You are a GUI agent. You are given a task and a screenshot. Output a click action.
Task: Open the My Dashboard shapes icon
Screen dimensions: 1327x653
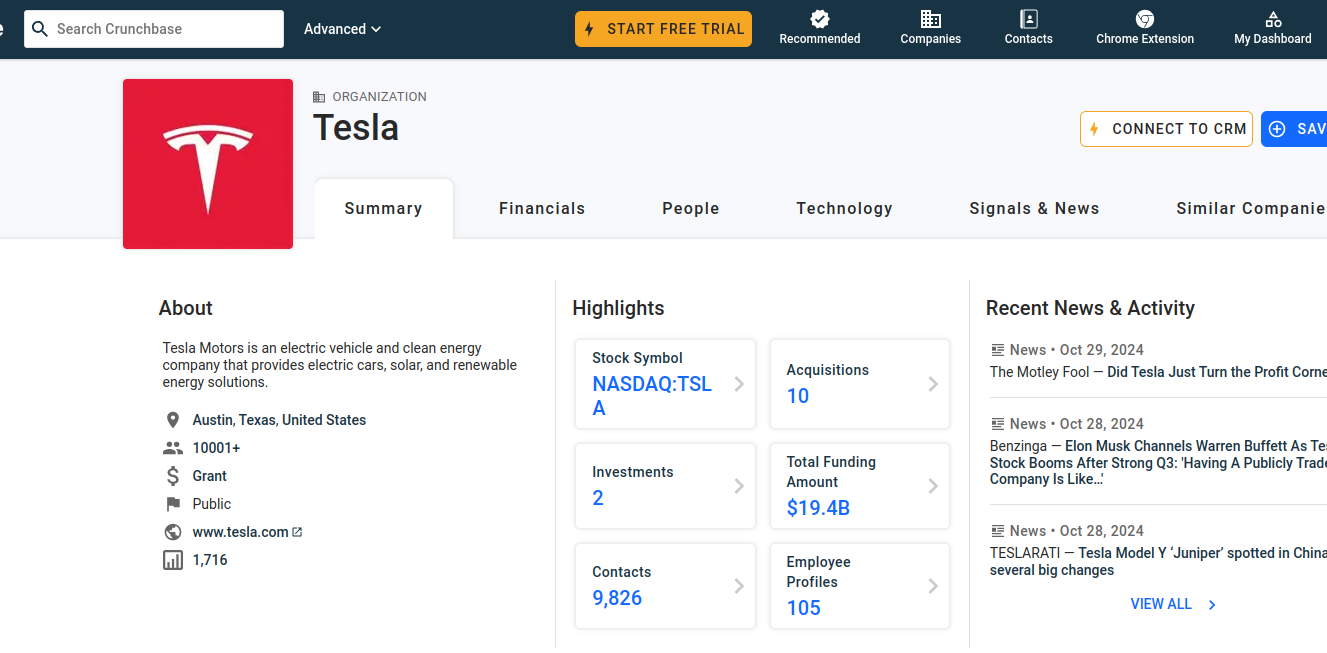click(1273, 19)
